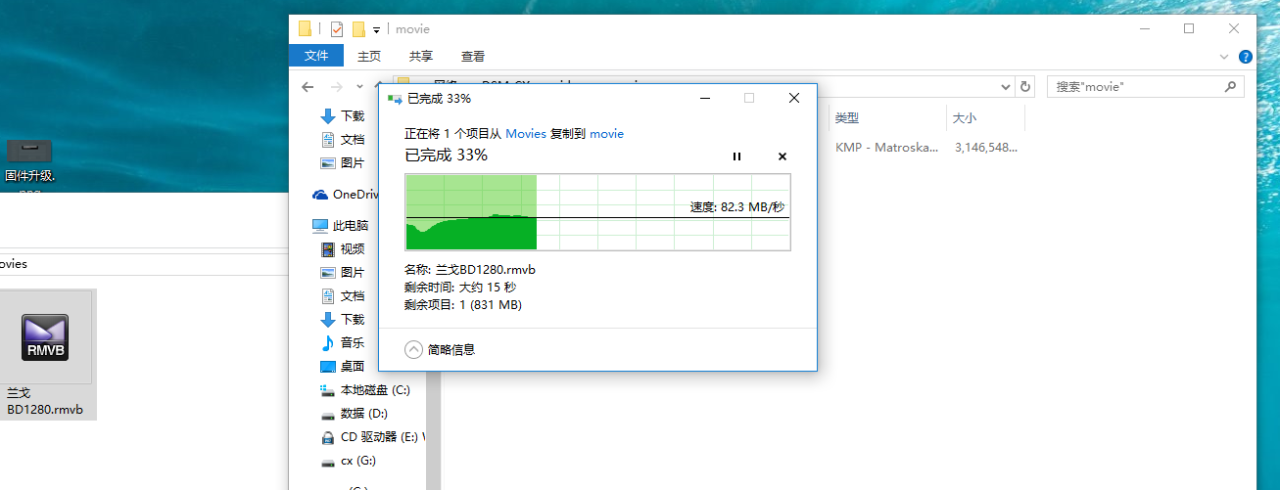
Task: Select 本地磁盘 (C:) drive
Action: [365, 389]
